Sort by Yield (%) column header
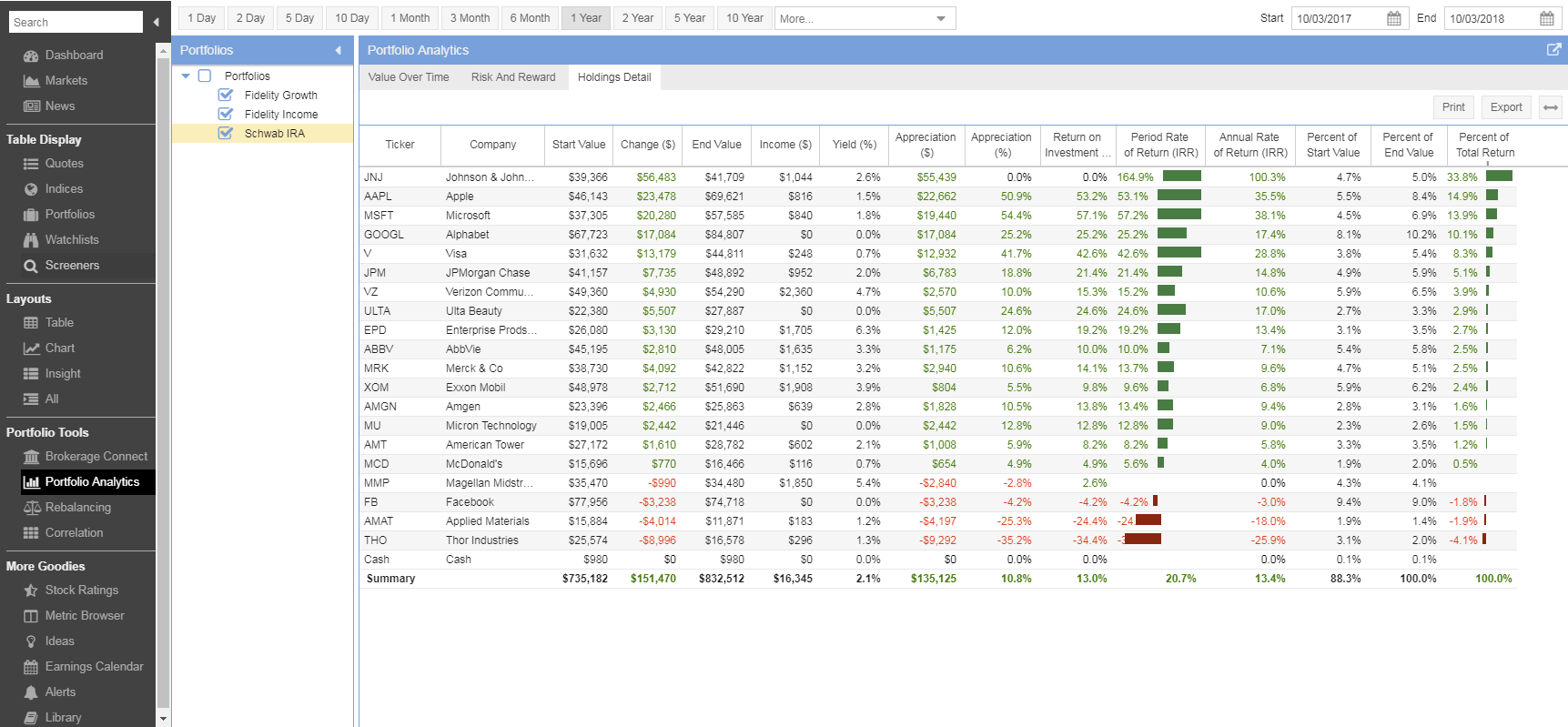 (854, 145)
